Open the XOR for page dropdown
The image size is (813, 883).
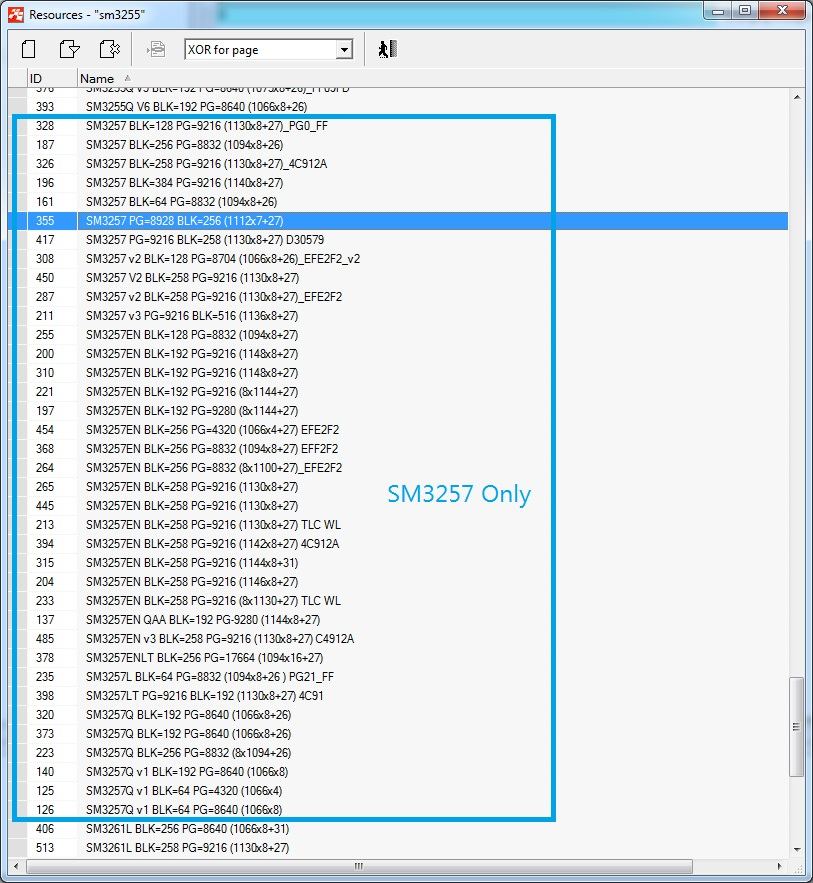(344, 50)
